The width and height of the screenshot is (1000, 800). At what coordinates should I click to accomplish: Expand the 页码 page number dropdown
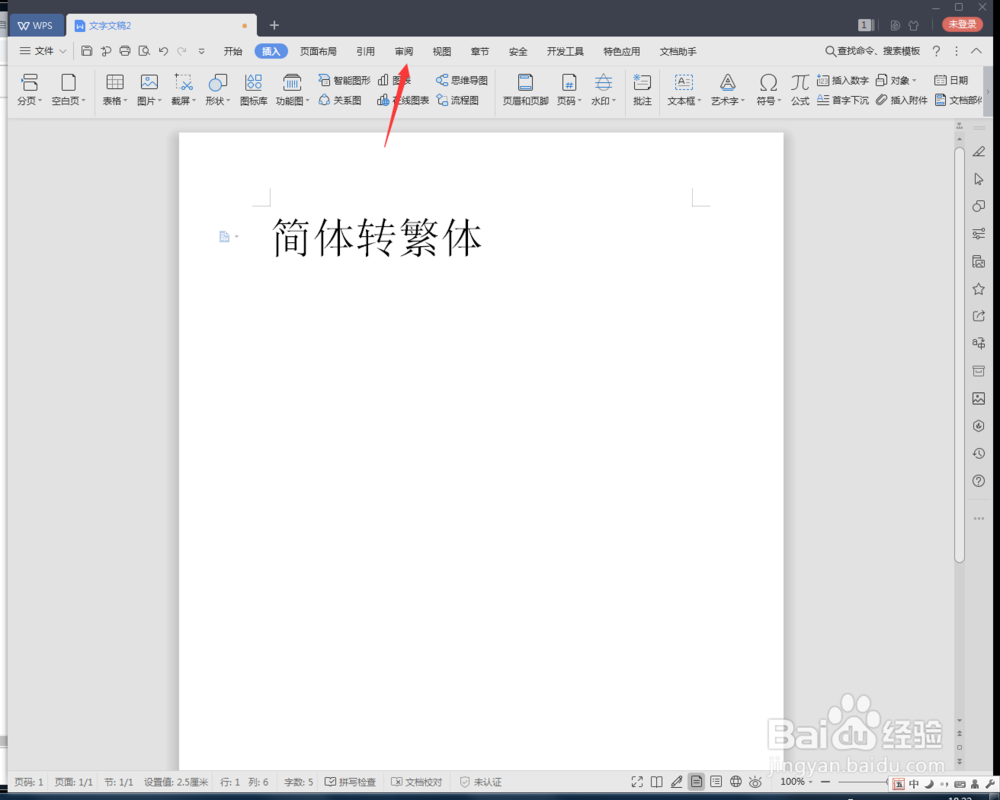(x=580, y=101)
